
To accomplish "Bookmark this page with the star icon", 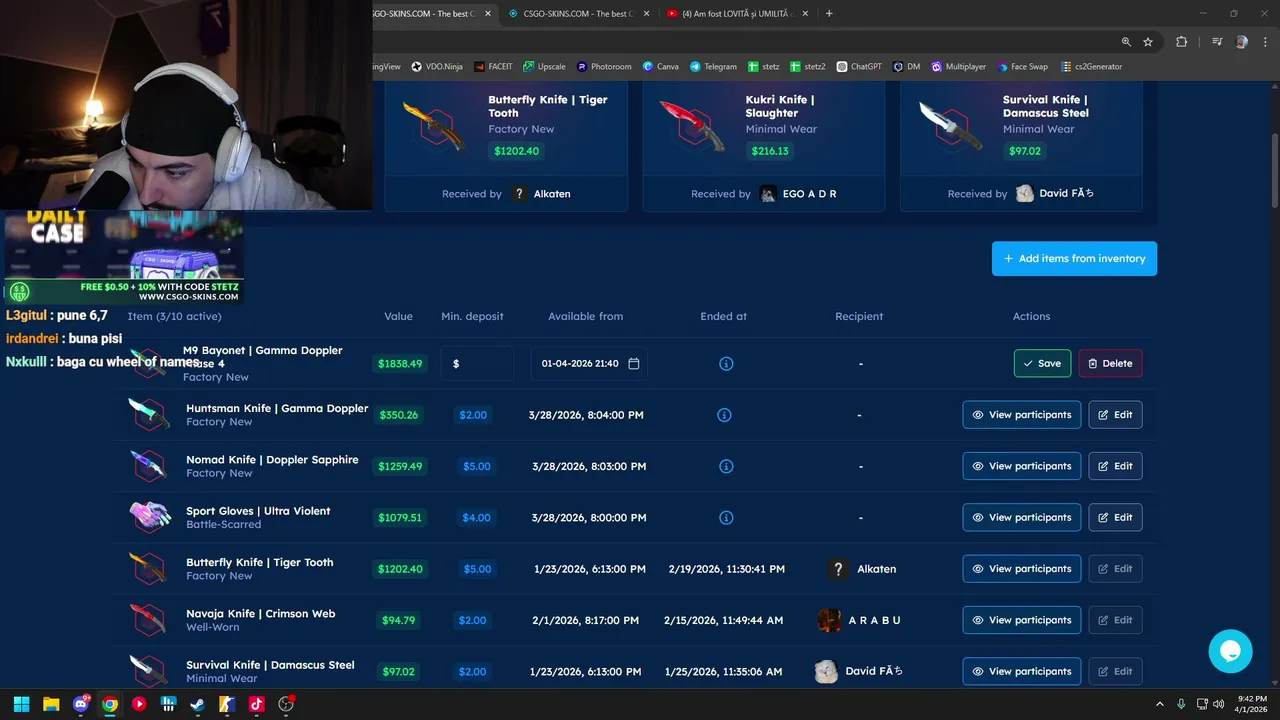I will pos(1148,42).
